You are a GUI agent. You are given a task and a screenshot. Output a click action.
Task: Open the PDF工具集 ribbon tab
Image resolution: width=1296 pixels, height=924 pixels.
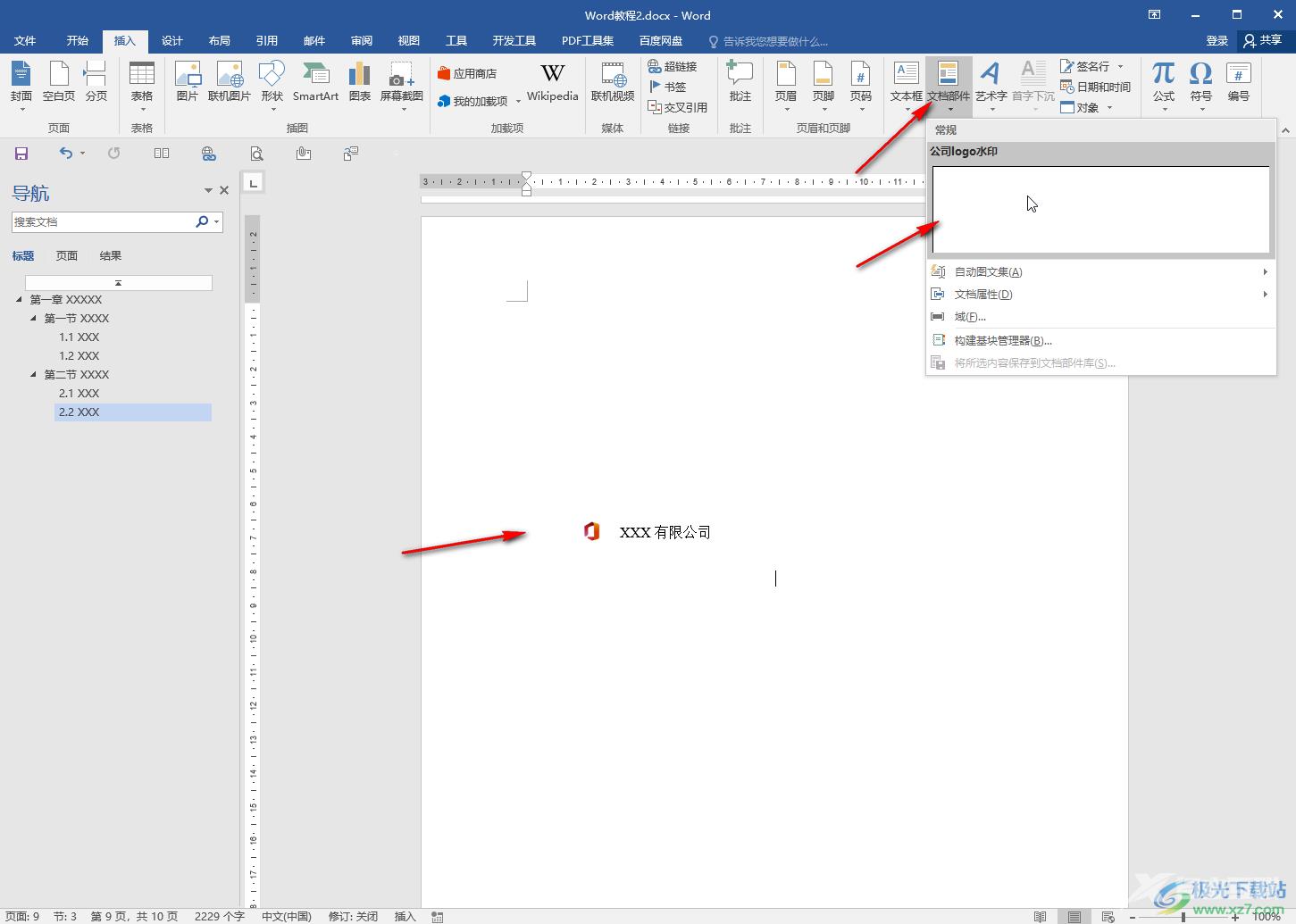click(588, 41)
